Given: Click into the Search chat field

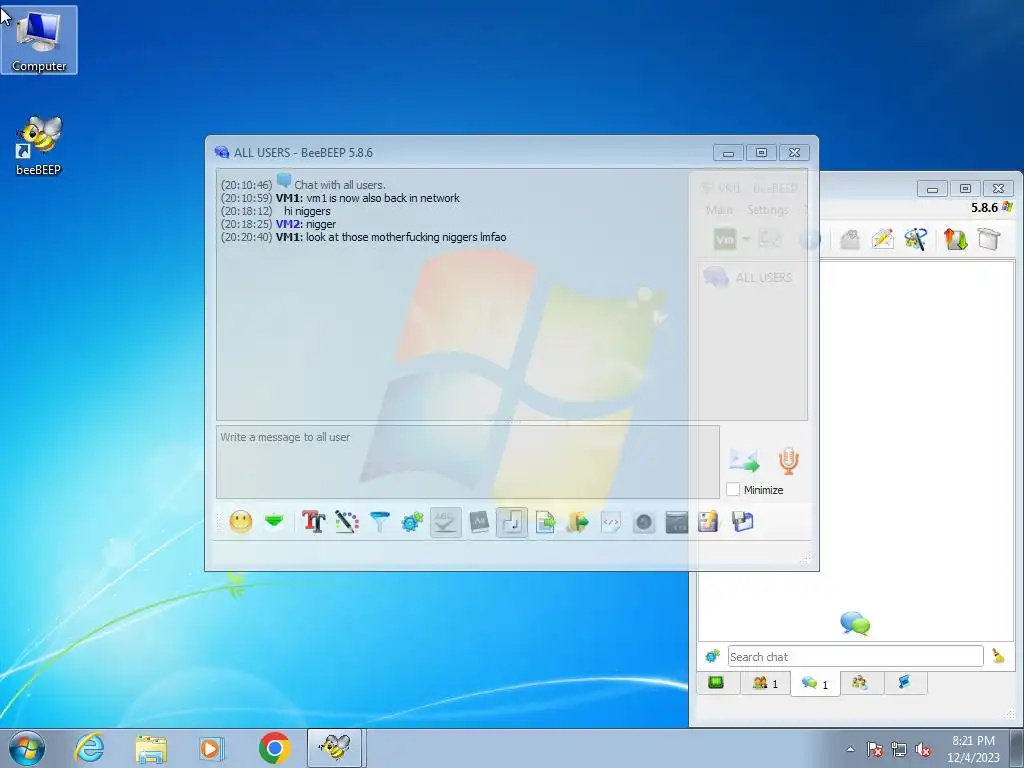Looking at the screenshot, I should coord(856,656).
